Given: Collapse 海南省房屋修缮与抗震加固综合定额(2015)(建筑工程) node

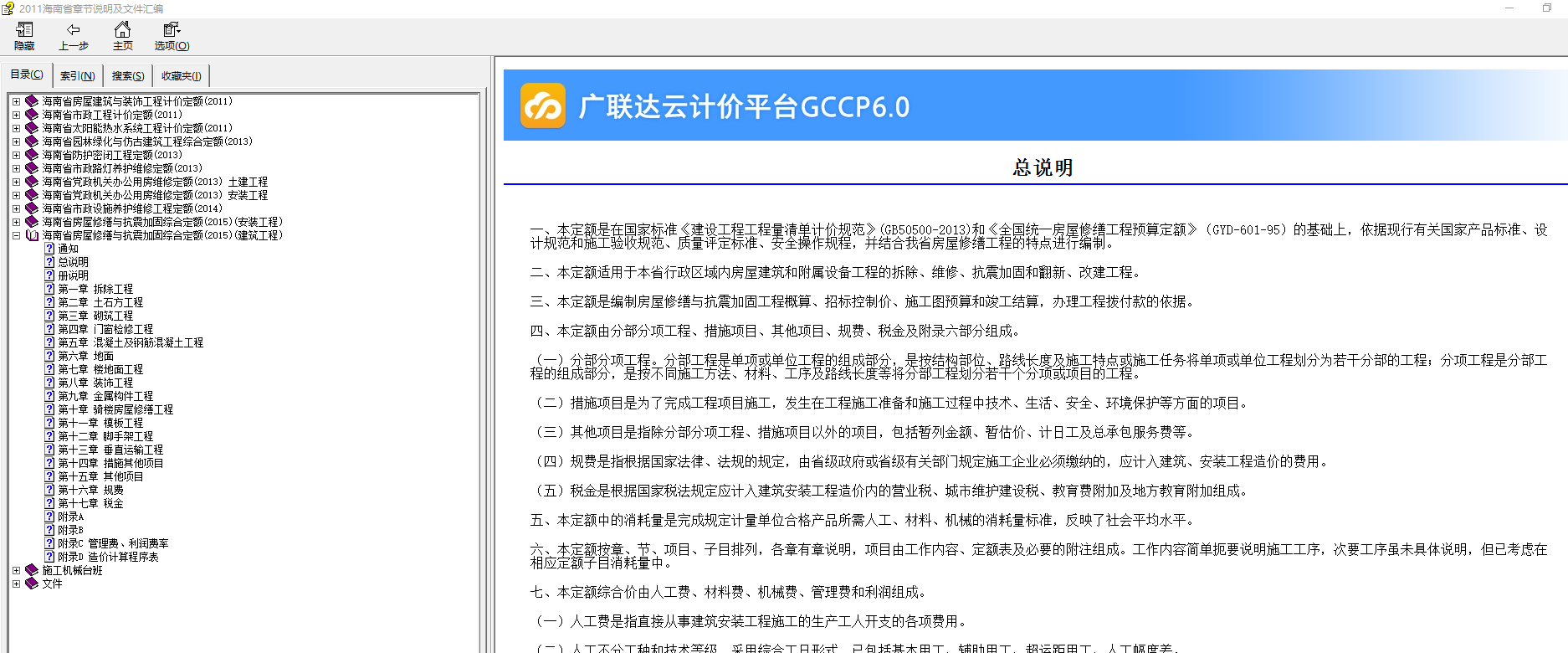Looking at the screenshot, I should 16,235.
